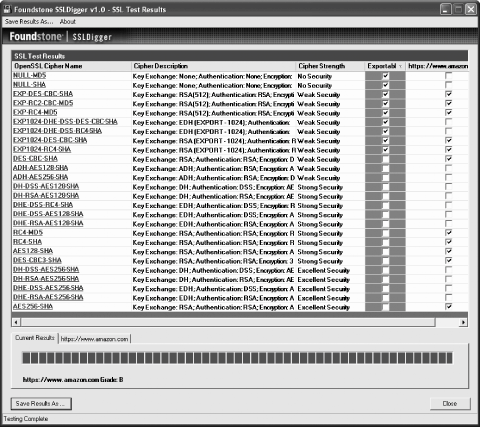The height and width of the screenshot is (427, 481).
Task: Open the Save Results As menu item
Action: [29, 22]
